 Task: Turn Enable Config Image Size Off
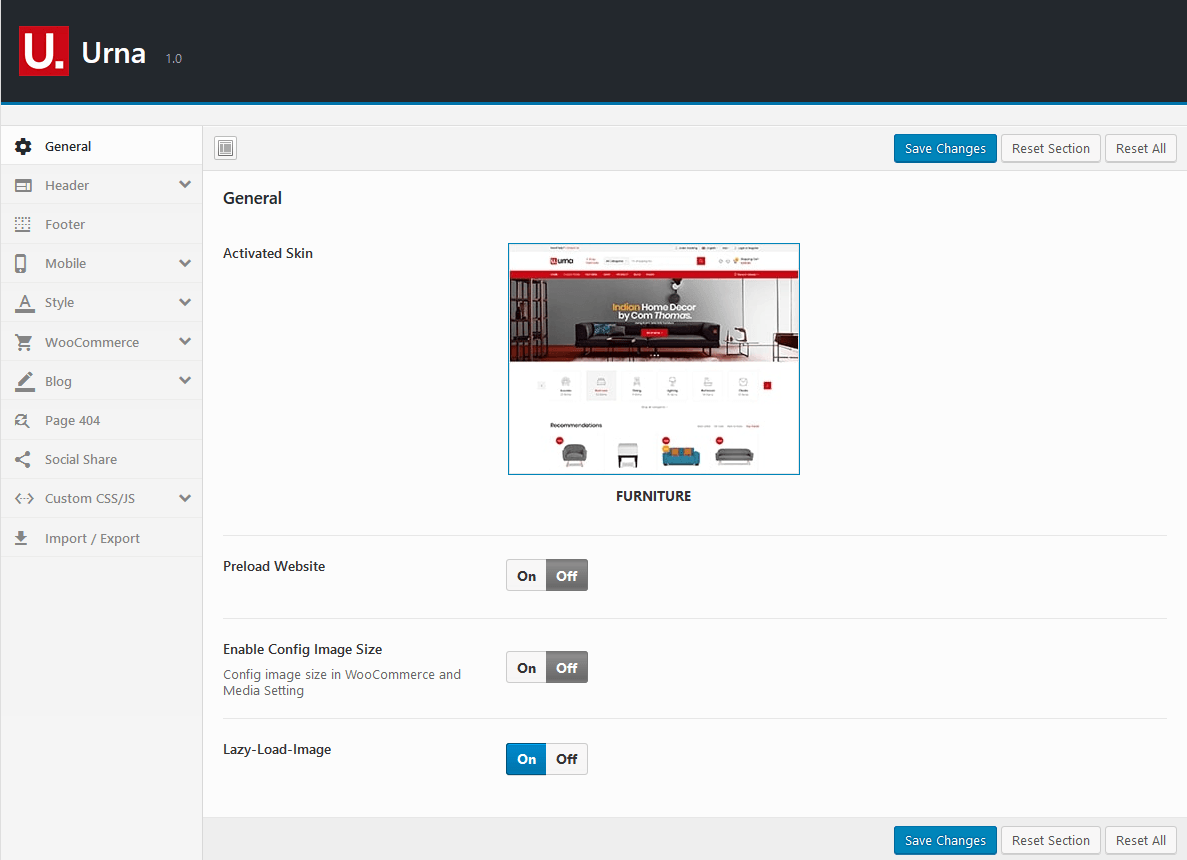(567, 668)
